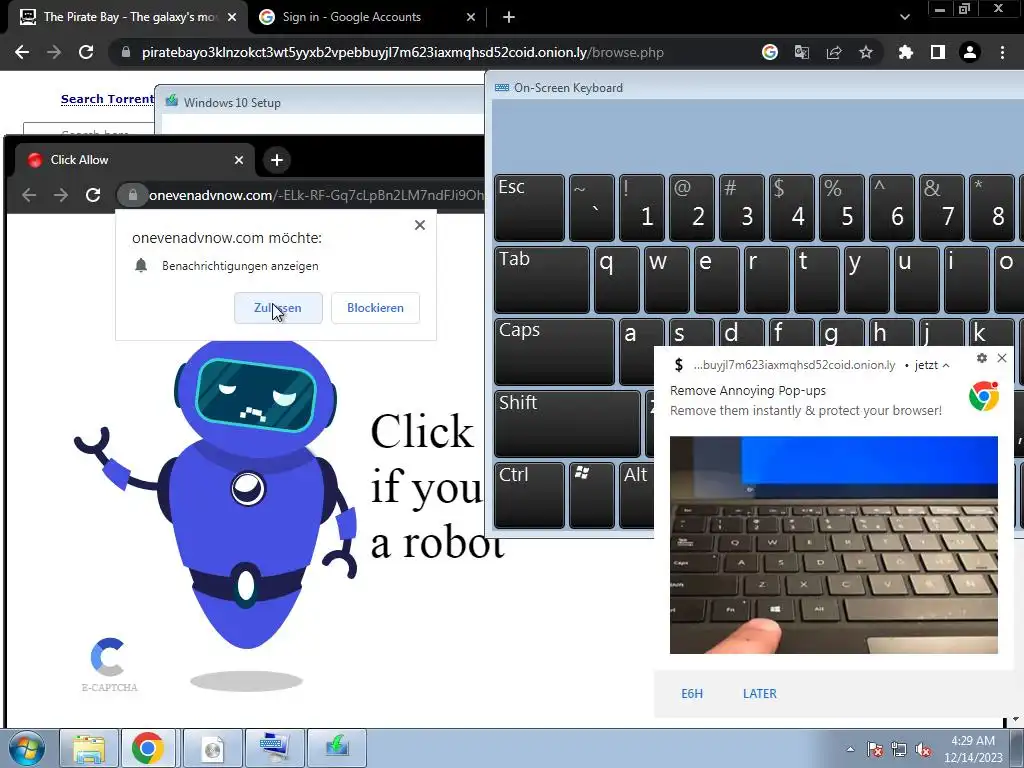
Task: Click the Windows 10 Setup window title
Action: [232, 103]
